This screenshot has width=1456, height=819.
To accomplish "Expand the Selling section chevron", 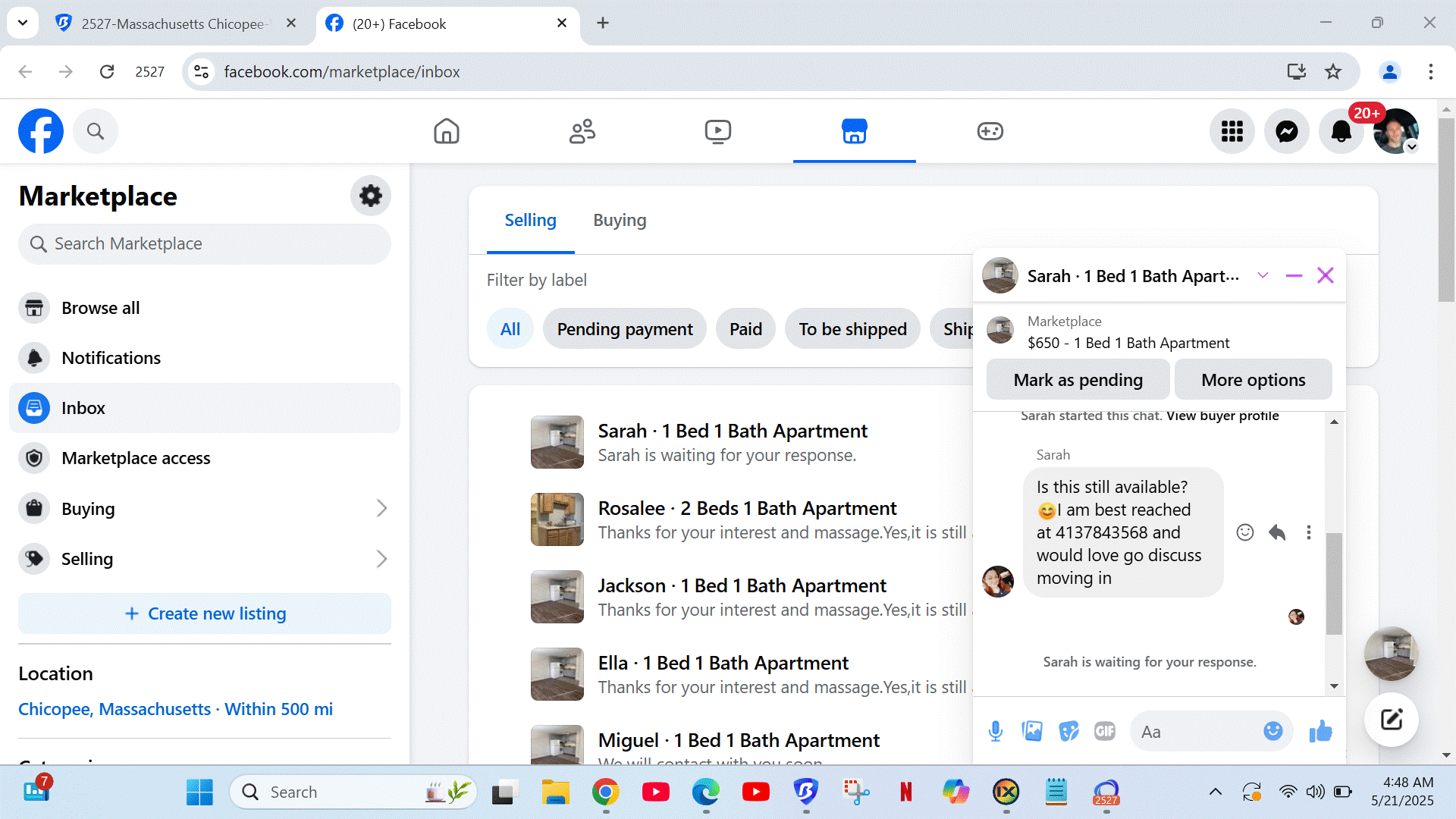I will pos(381,559).
